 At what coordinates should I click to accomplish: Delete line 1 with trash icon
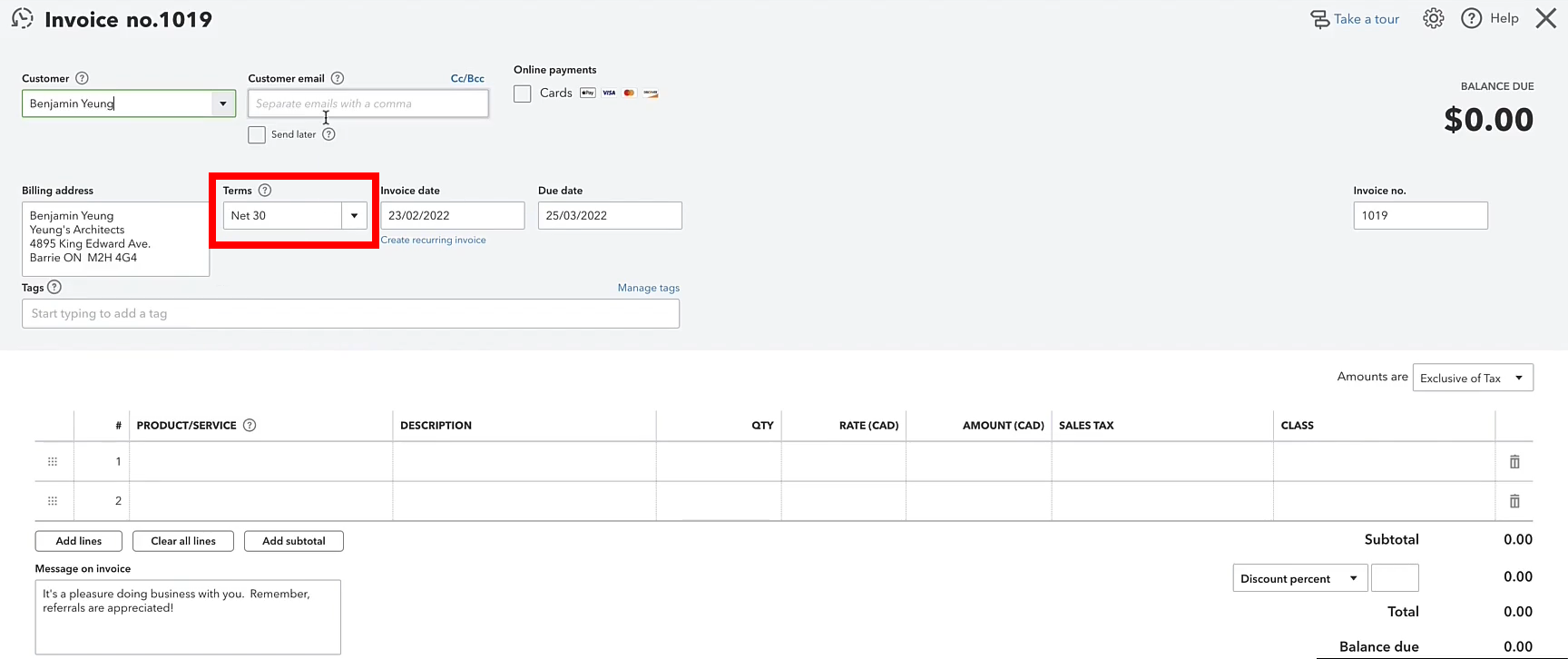1514,462
